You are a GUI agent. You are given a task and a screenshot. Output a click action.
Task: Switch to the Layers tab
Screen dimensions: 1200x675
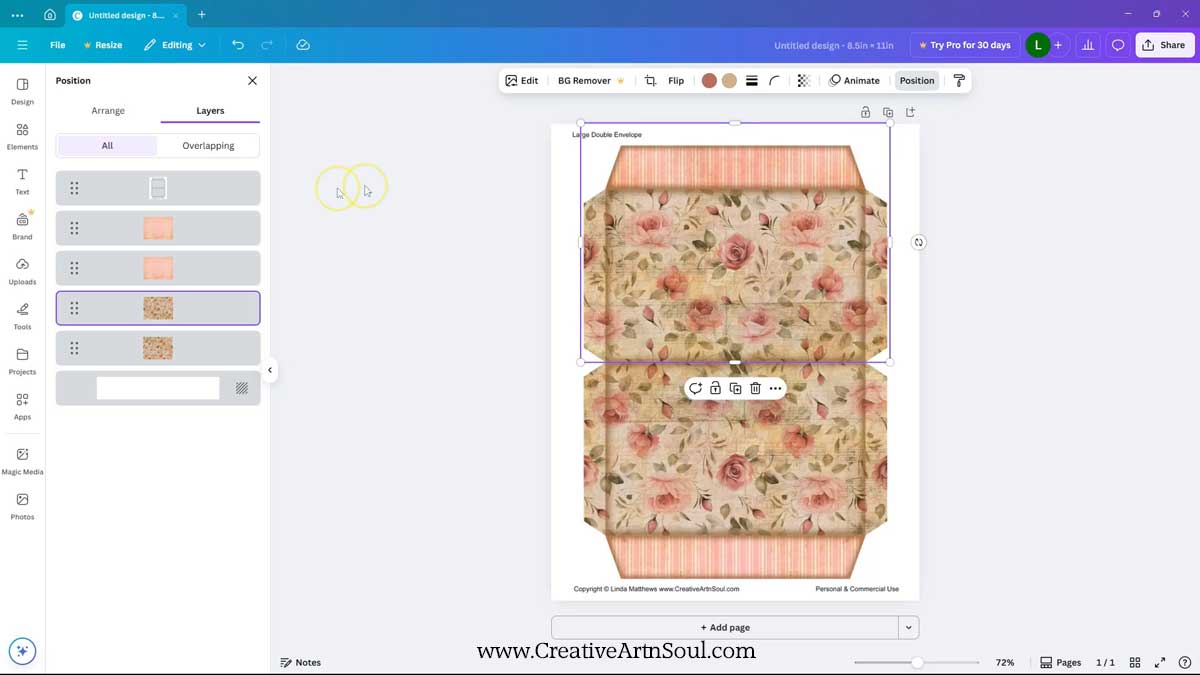[210, 111]
